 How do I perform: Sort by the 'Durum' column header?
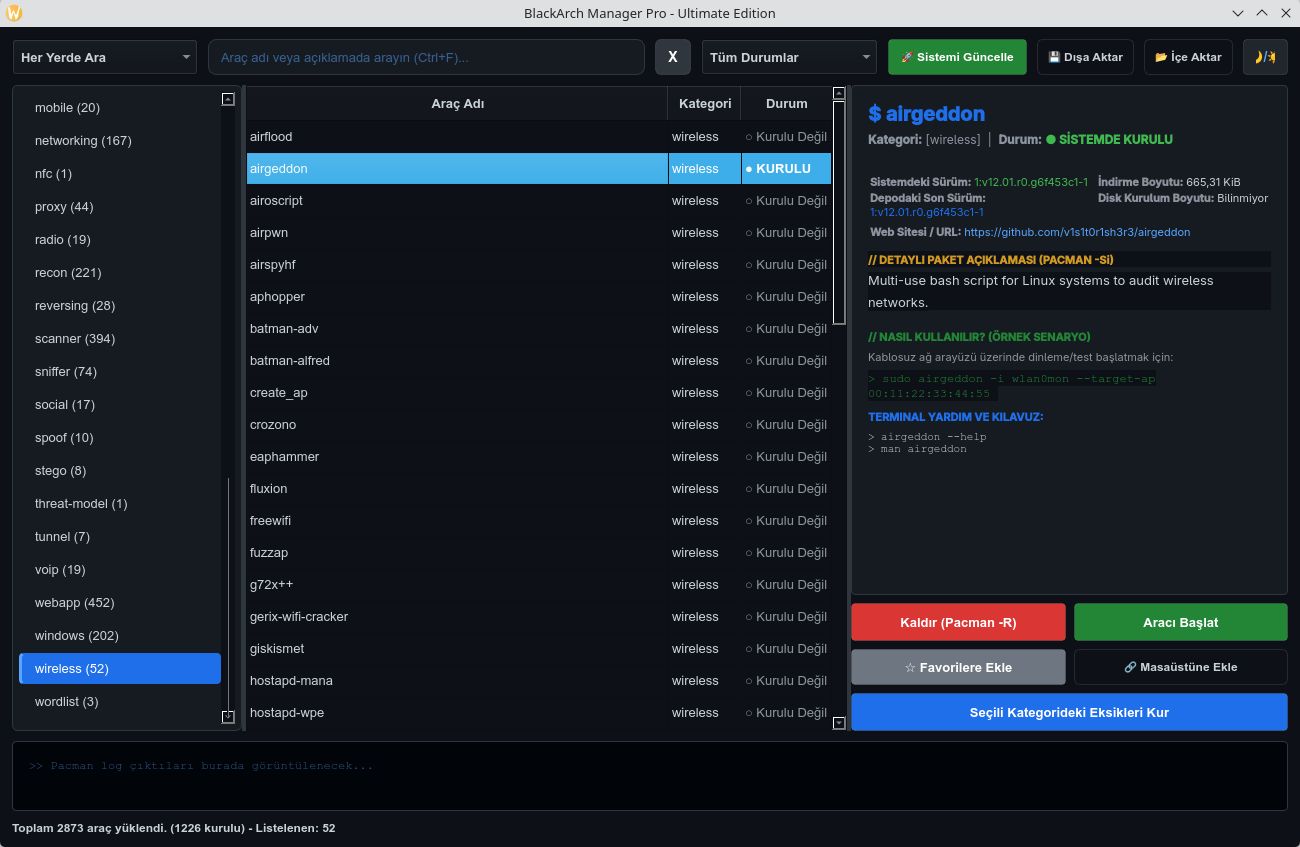(786, 103)
